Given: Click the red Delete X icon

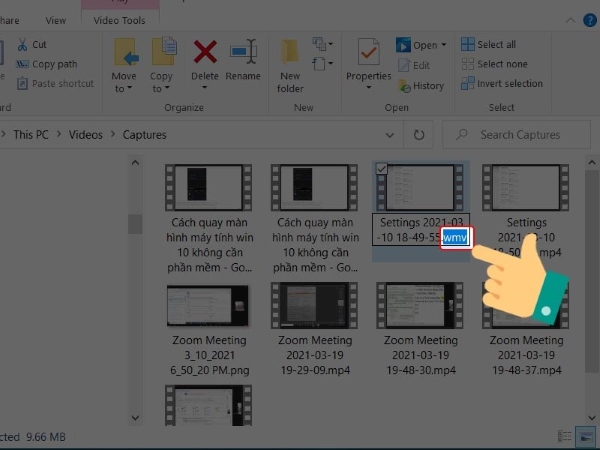Looking at the screenshot, I should [205, 52].
